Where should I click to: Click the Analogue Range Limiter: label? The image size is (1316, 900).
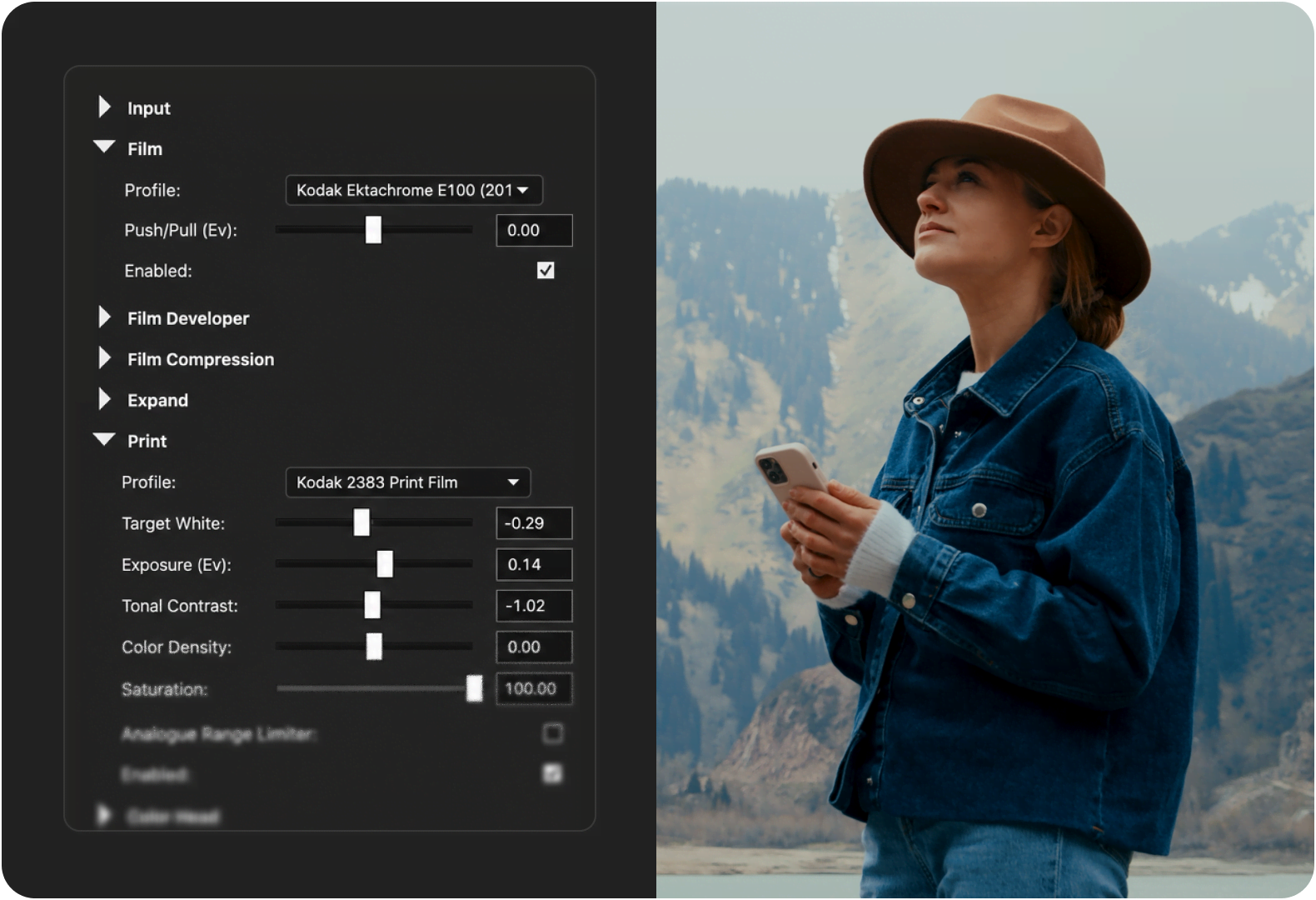219,734
